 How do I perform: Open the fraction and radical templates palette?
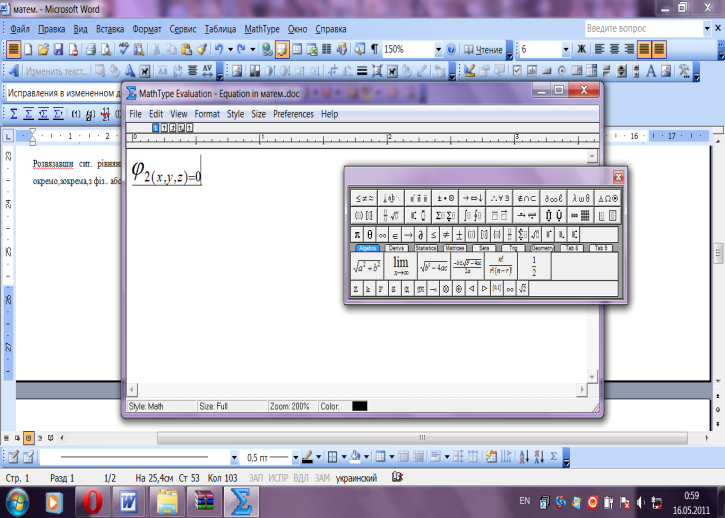(391, 216)
